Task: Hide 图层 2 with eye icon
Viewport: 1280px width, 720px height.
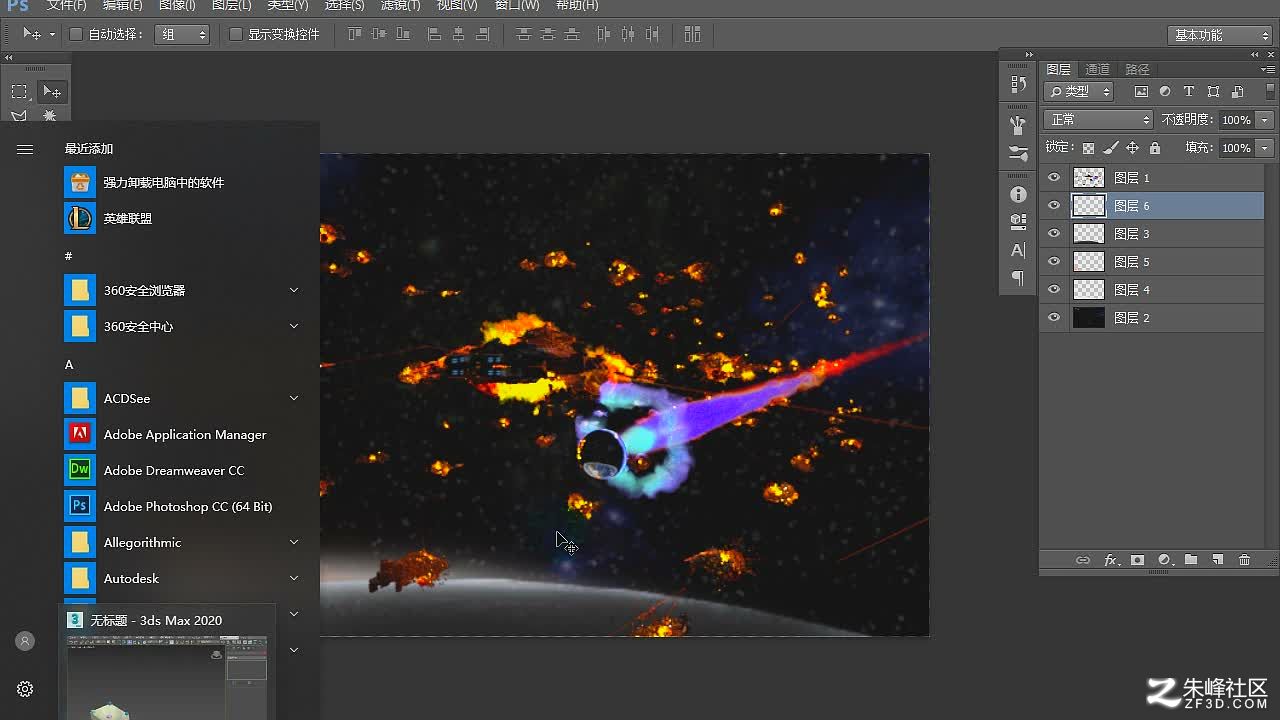Action: click(x=1053, y=317)
